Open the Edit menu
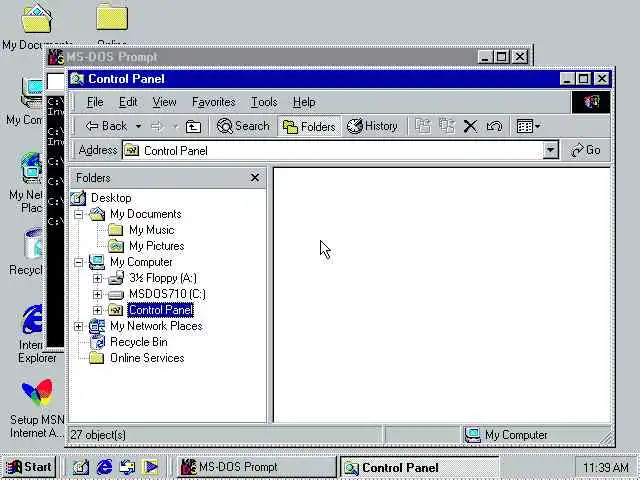Viewport: 640px width, 480px height. click(128, 102)
